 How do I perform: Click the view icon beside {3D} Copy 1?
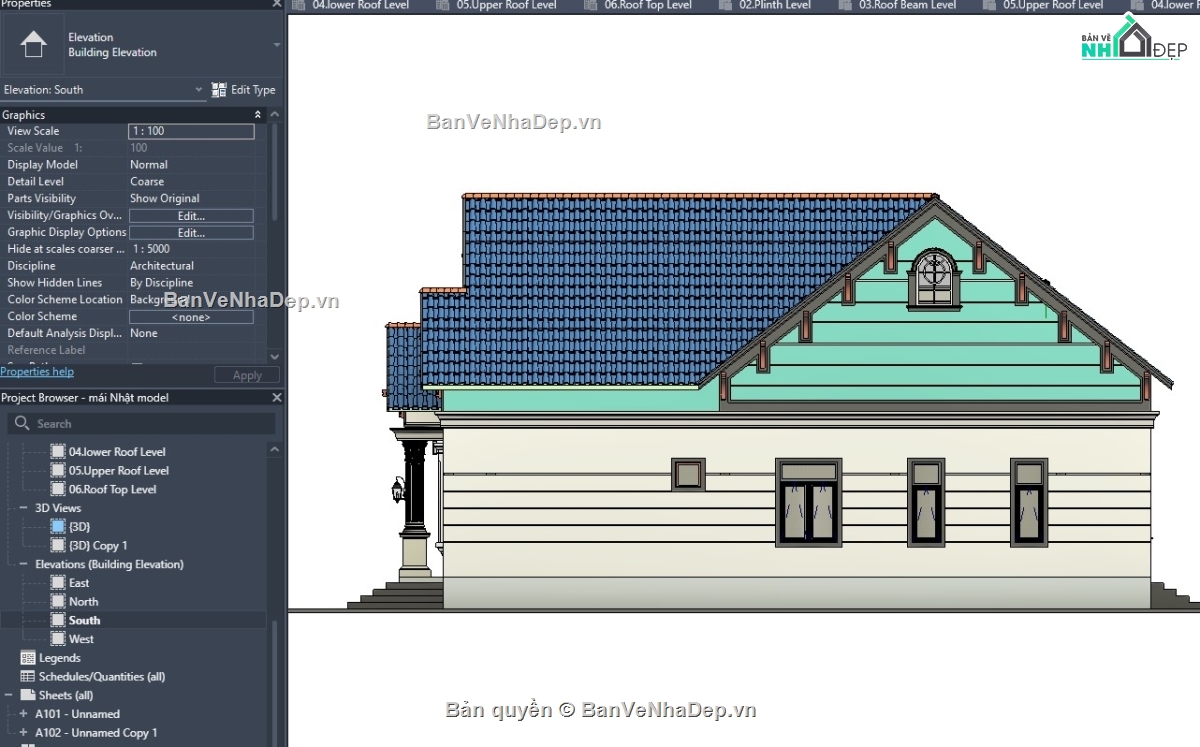pyautogui.click(x=58, y=545)
